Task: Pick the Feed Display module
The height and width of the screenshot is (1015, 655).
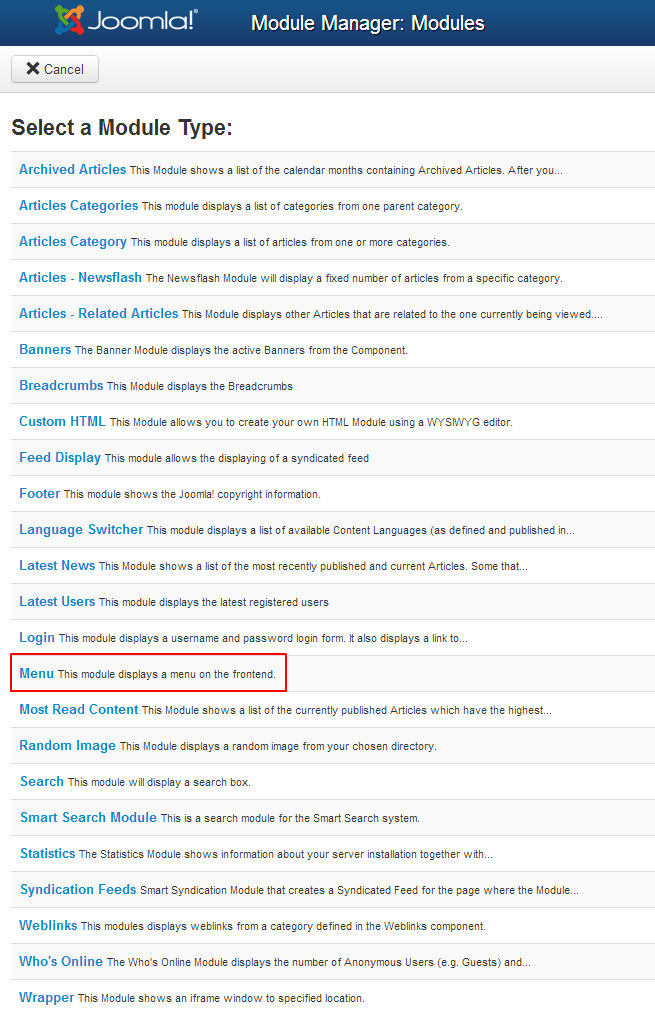Action: [x=60, y=458]
